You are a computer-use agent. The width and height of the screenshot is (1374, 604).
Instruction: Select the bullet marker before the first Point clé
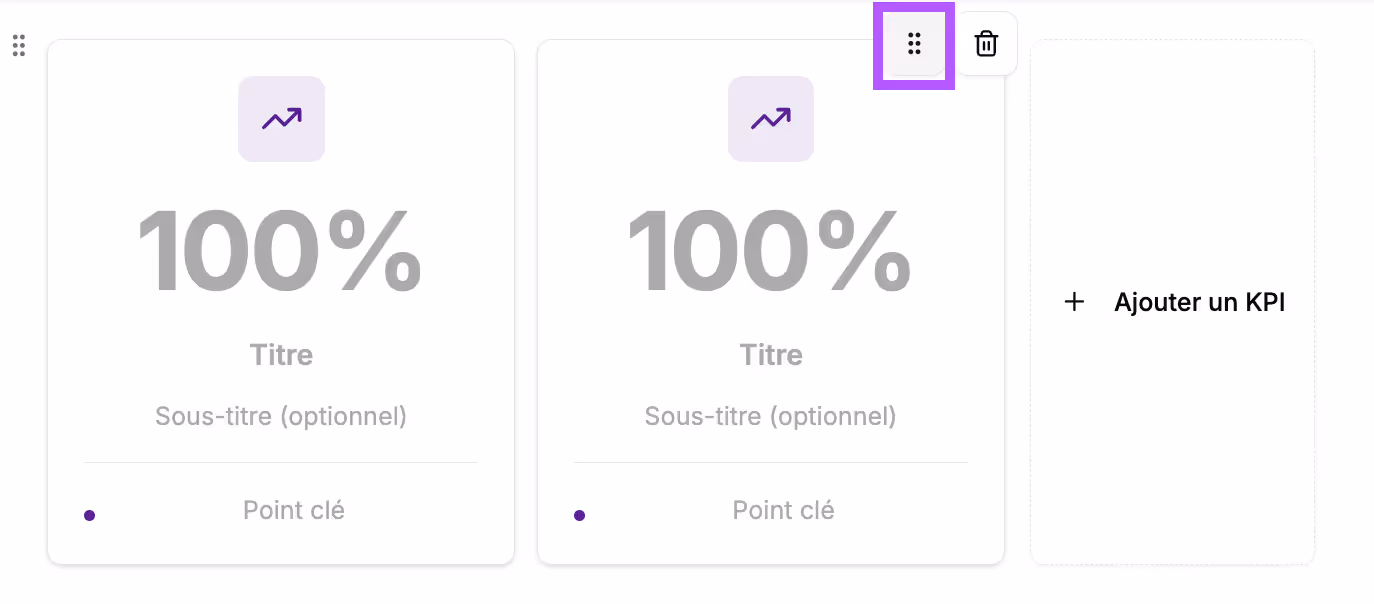point(90,514)
